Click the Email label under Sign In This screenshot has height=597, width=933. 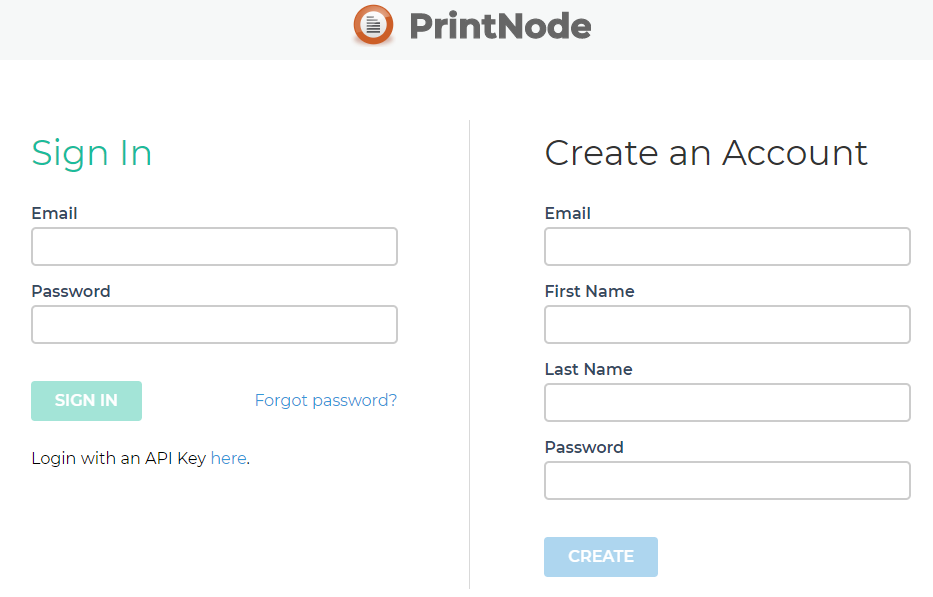[x=54, y=213]
